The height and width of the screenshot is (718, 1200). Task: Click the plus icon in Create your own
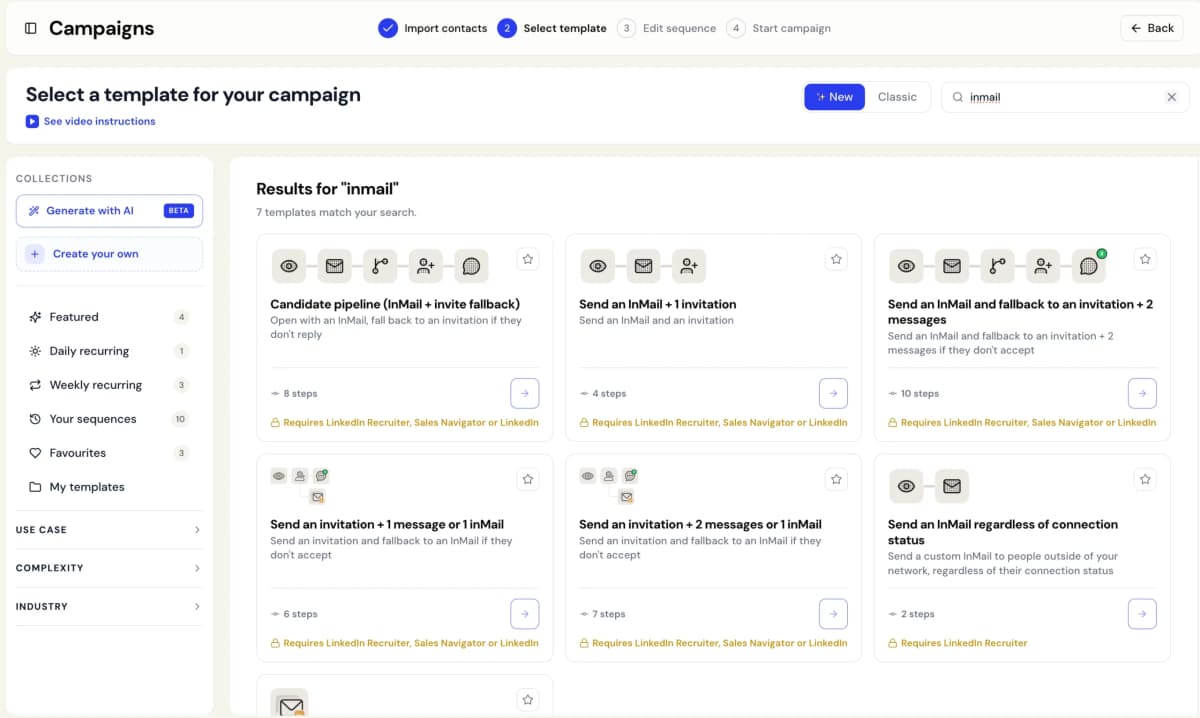tap(35, 254)
